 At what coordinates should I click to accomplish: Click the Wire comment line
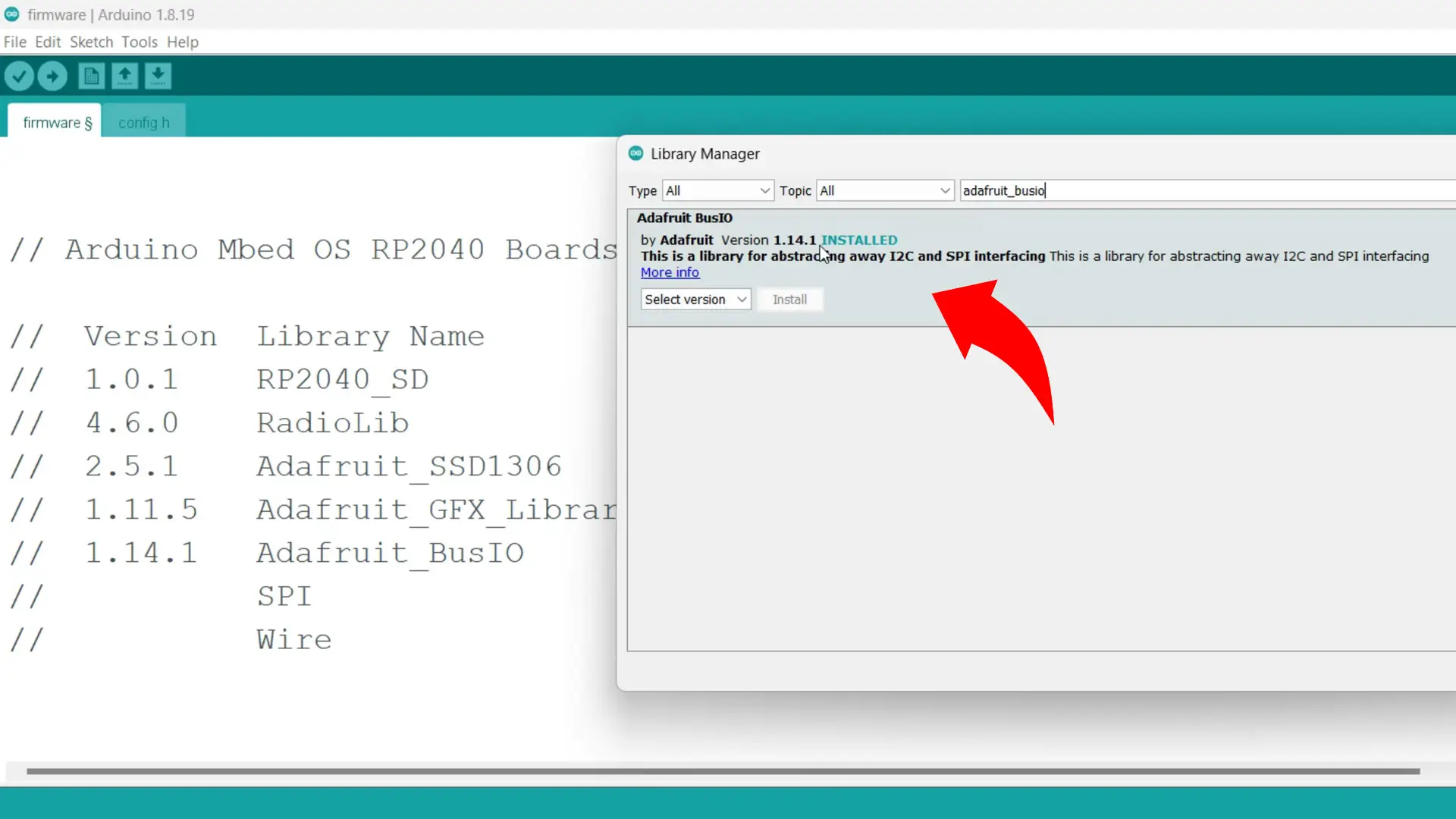[171, 639]
